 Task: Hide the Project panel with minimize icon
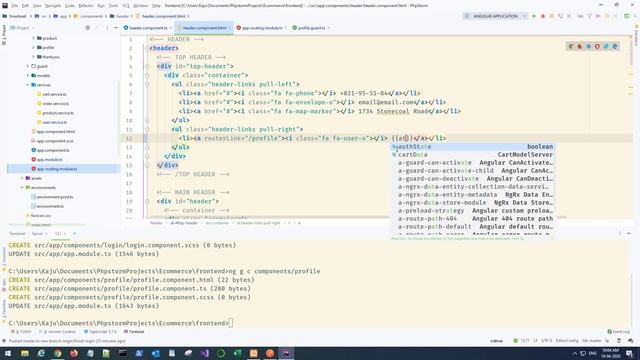tap(116, 28)
